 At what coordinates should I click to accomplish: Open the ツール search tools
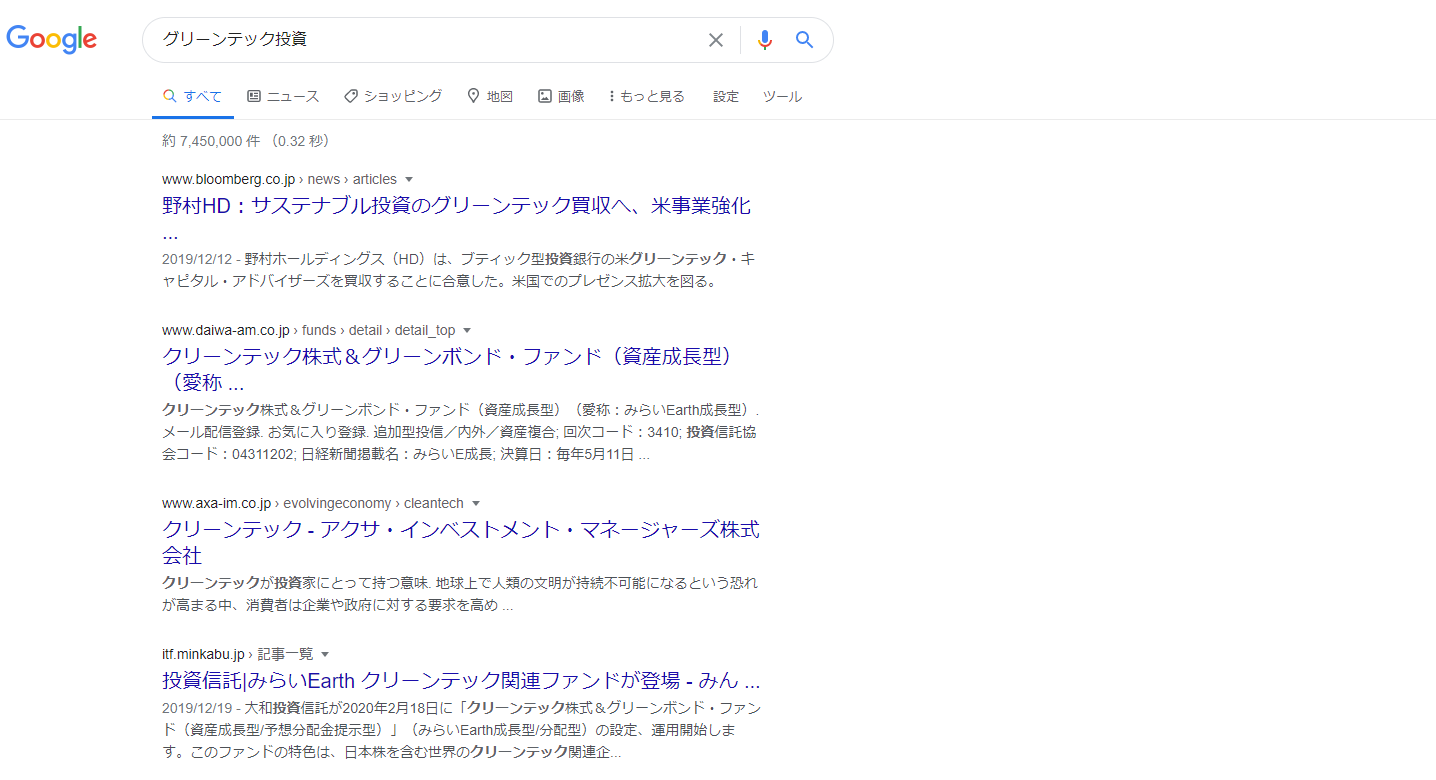click(782, 97)
